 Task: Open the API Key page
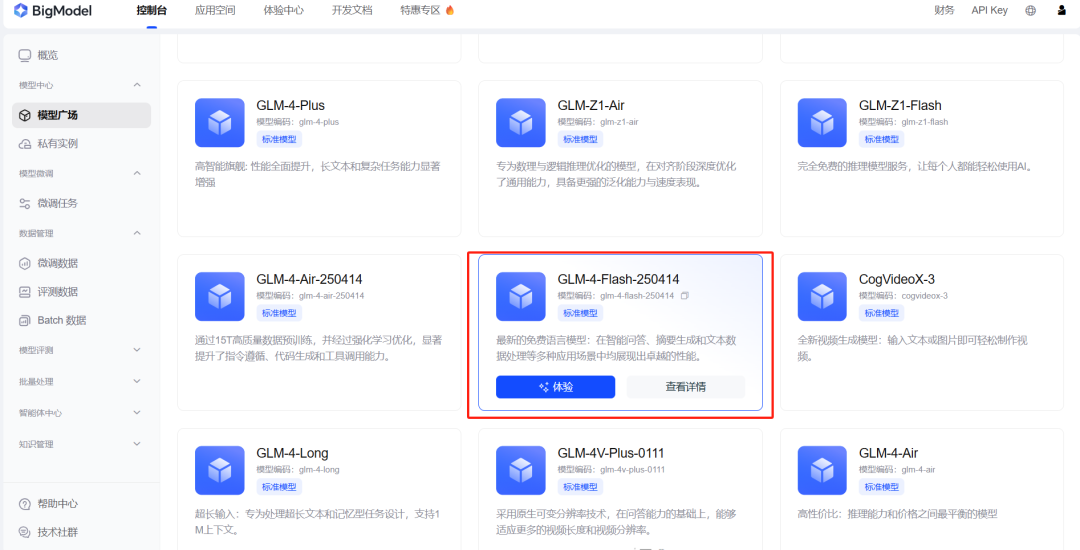click(990, 10)
